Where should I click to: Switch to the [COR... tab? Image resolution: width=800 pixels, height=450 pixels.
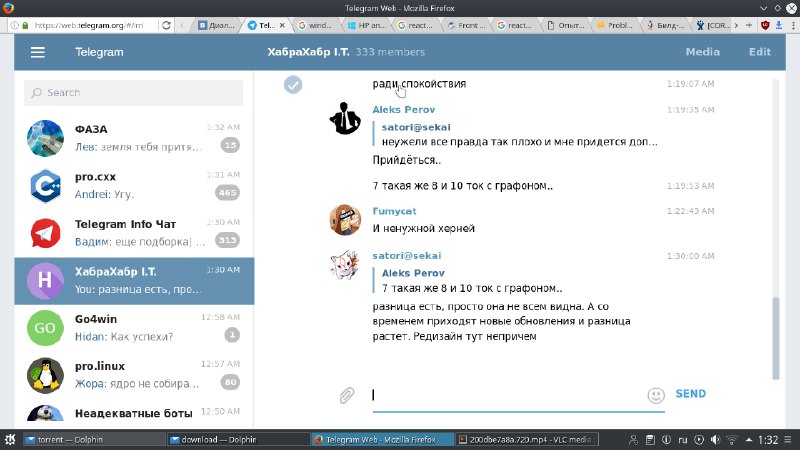pyautogui.click(x=713, y=25)
